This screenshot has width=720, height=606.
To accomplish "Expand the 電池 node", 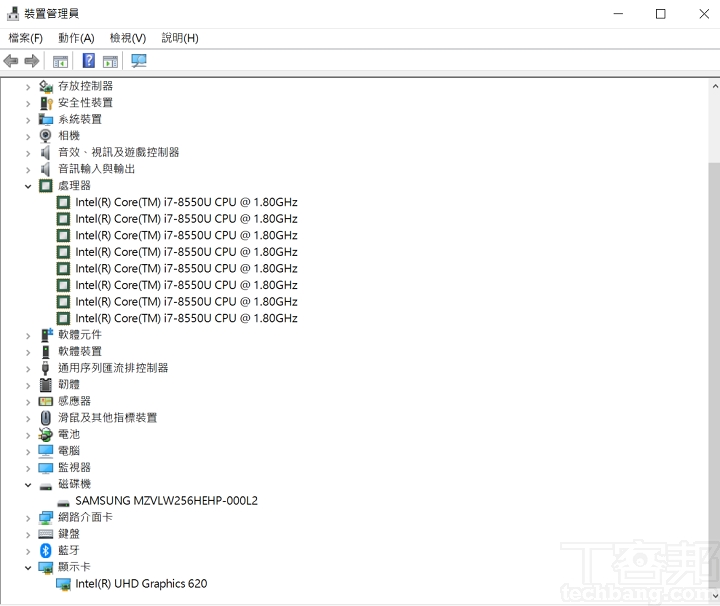I will 28,435.
